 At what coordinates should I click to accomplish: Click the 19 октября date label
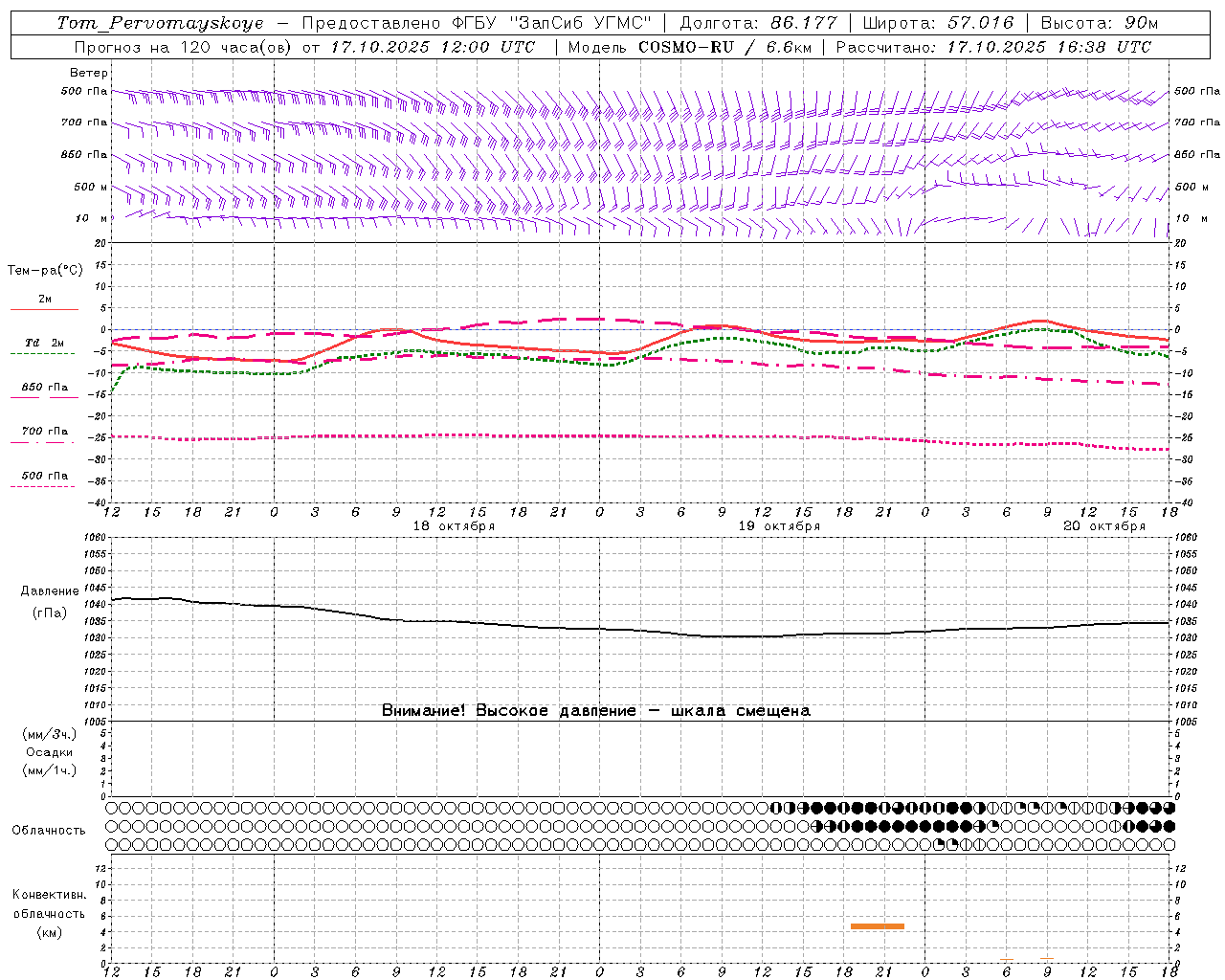coord(779,526)
